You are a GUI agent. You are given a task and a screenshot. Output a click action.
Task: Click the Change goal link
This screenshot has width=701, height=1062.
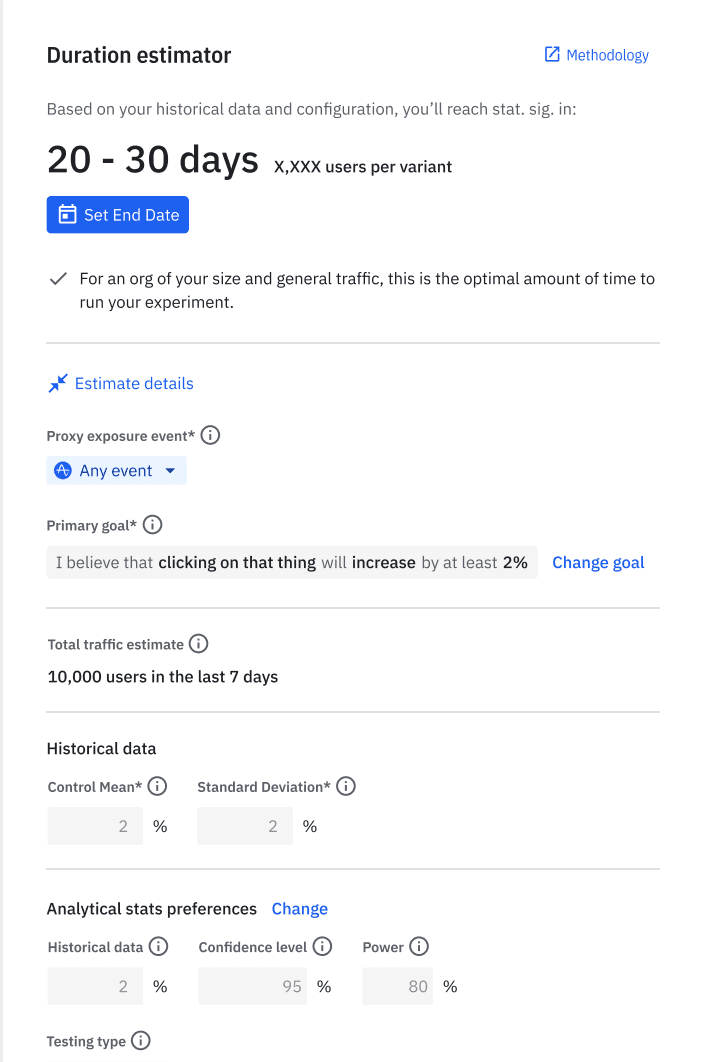click(598, 562)
